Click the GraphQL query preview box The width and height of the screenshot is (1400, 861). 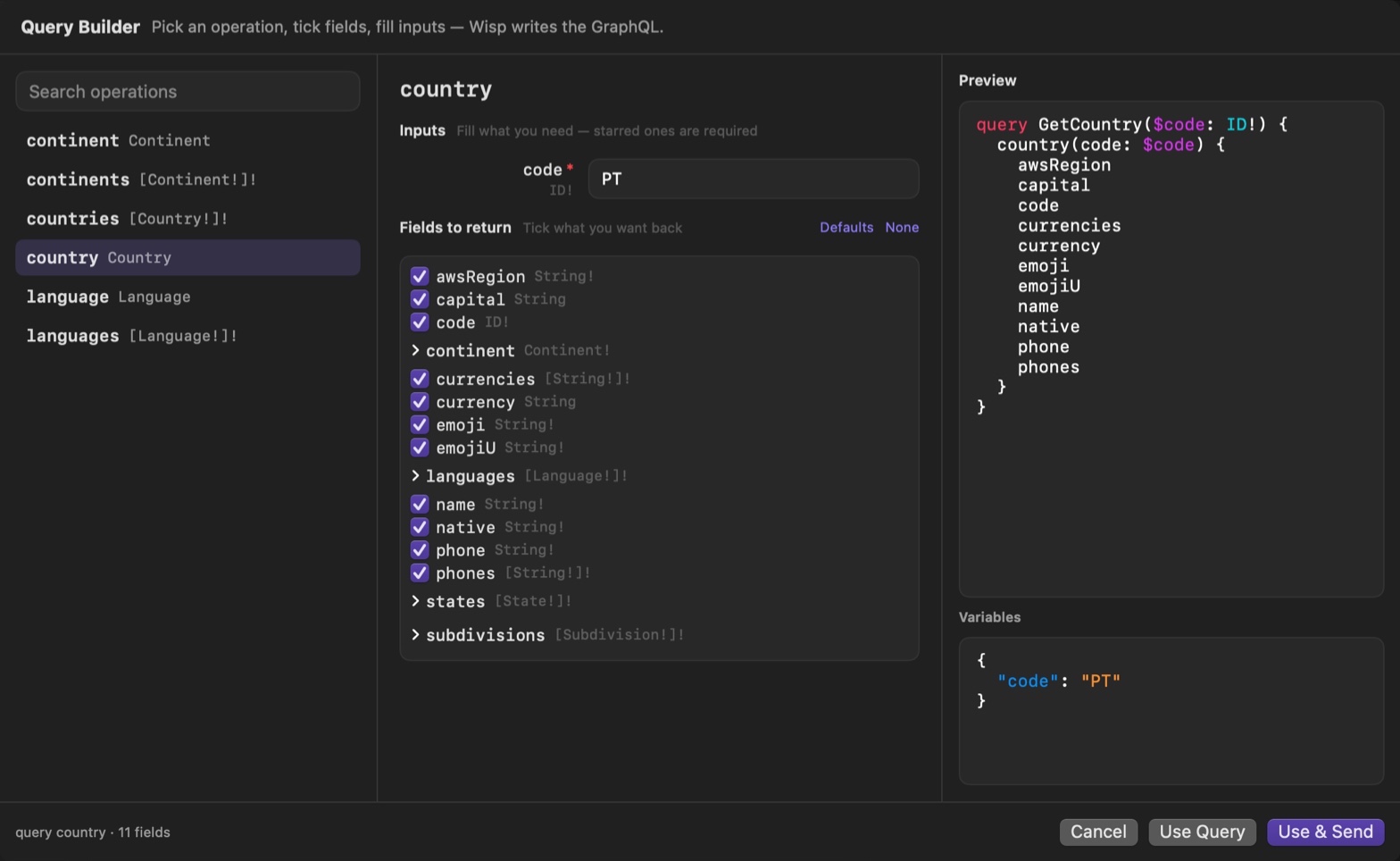click(1171, 348)
